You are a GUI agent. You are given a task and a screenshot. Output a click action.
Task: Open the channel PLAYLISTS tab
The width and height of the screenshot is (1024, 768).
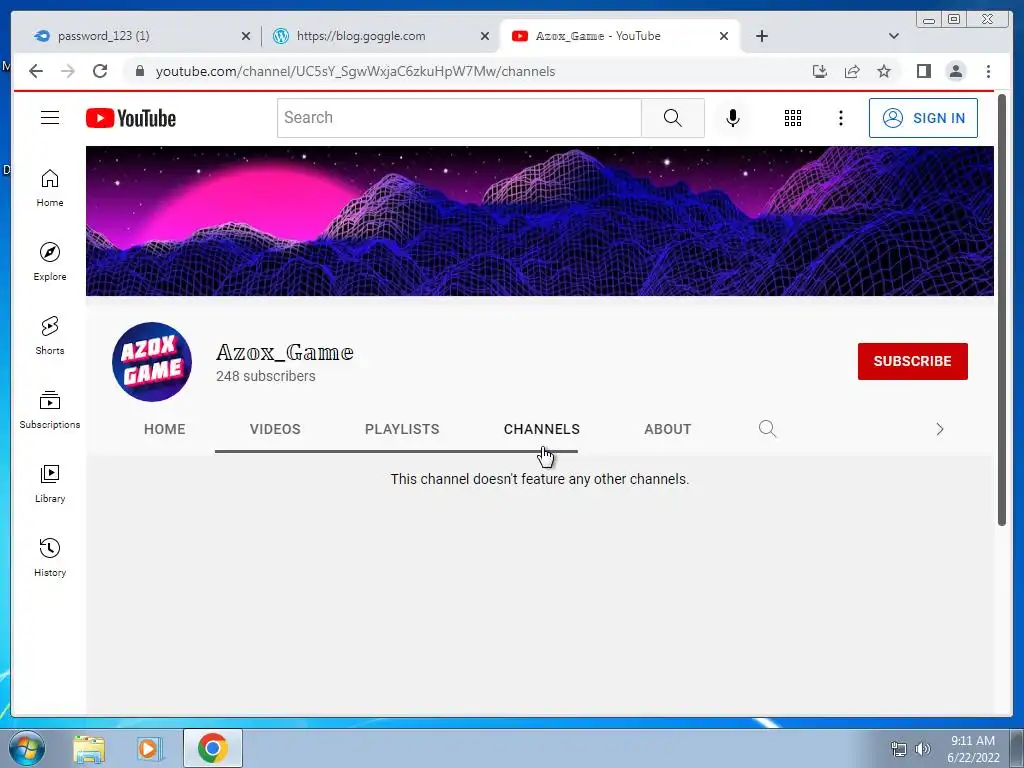click(x=402, y=429)
